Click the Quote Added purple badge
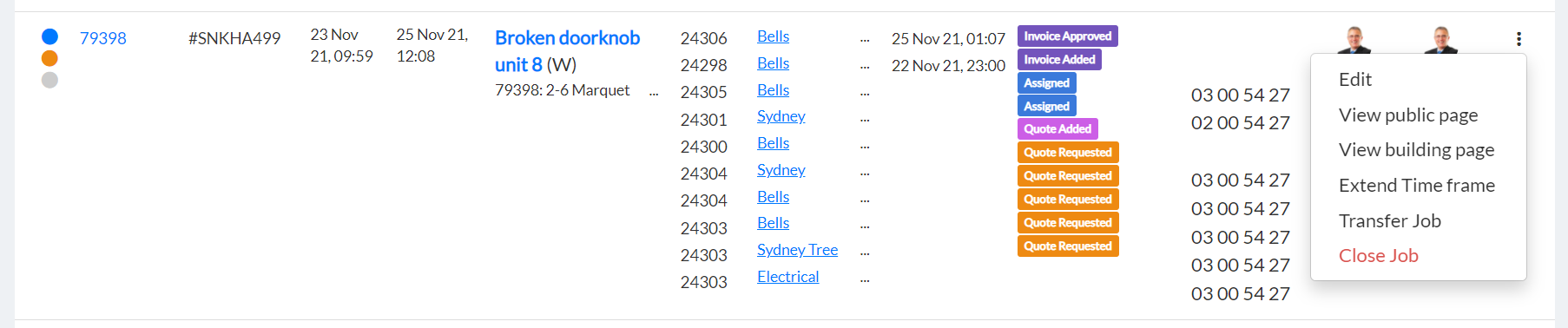This screenshot has height=328, width=1568. tap(1057, 128)
